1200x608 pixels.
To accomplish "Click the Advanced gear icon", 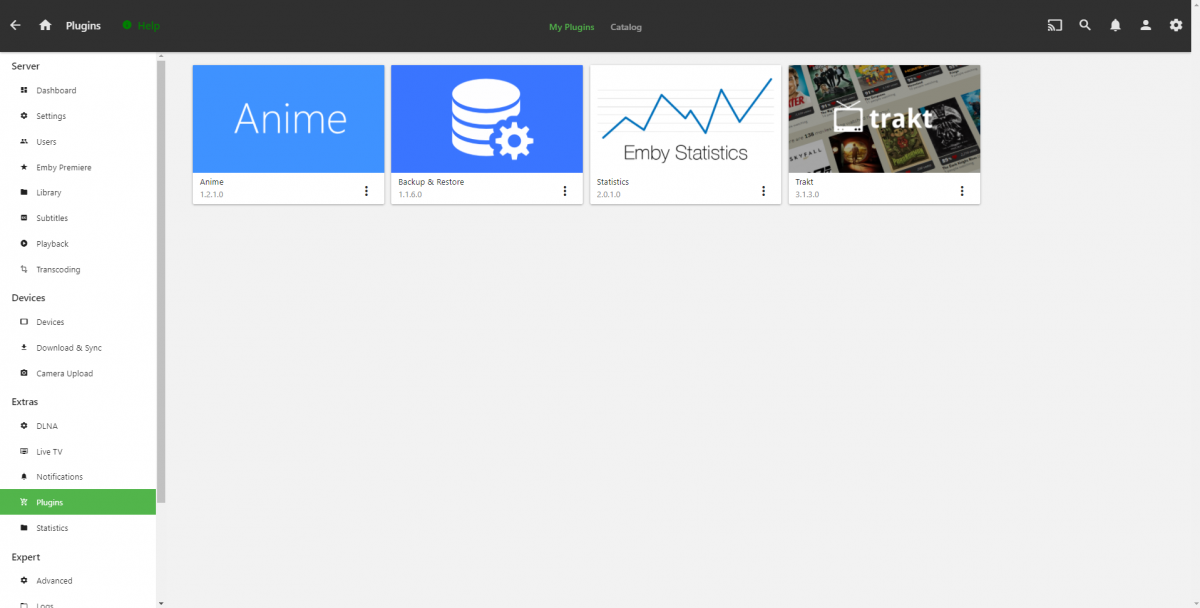I will [24, 581].
